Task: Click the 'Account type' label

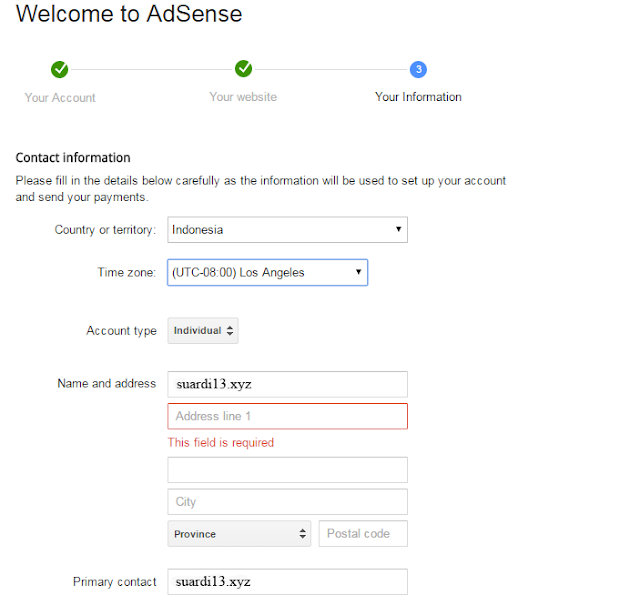Action: click(121, 331)
